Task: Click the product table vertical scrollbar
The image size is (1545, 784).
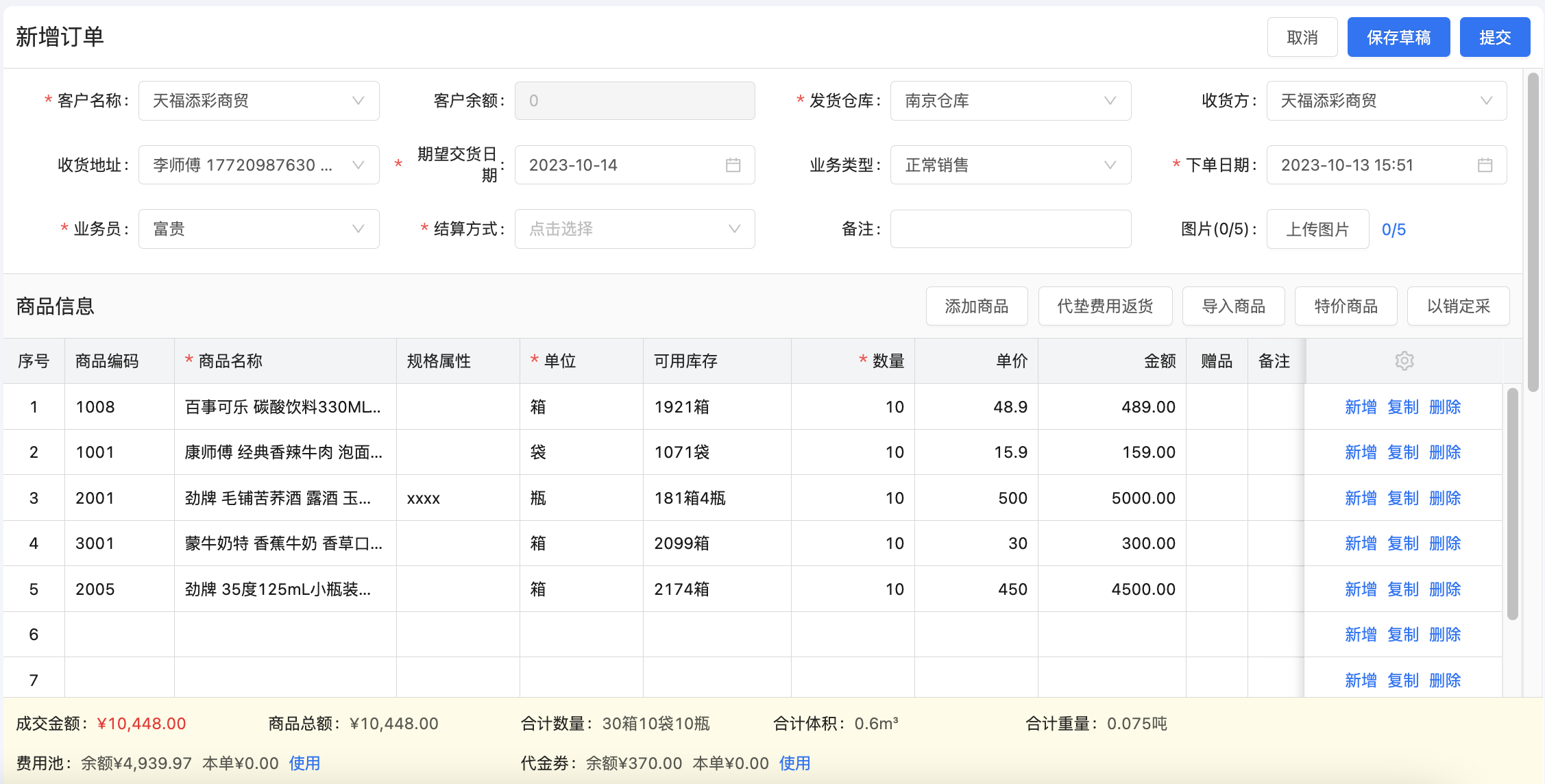Action: pyautogui.click(x=1512, y=504)
